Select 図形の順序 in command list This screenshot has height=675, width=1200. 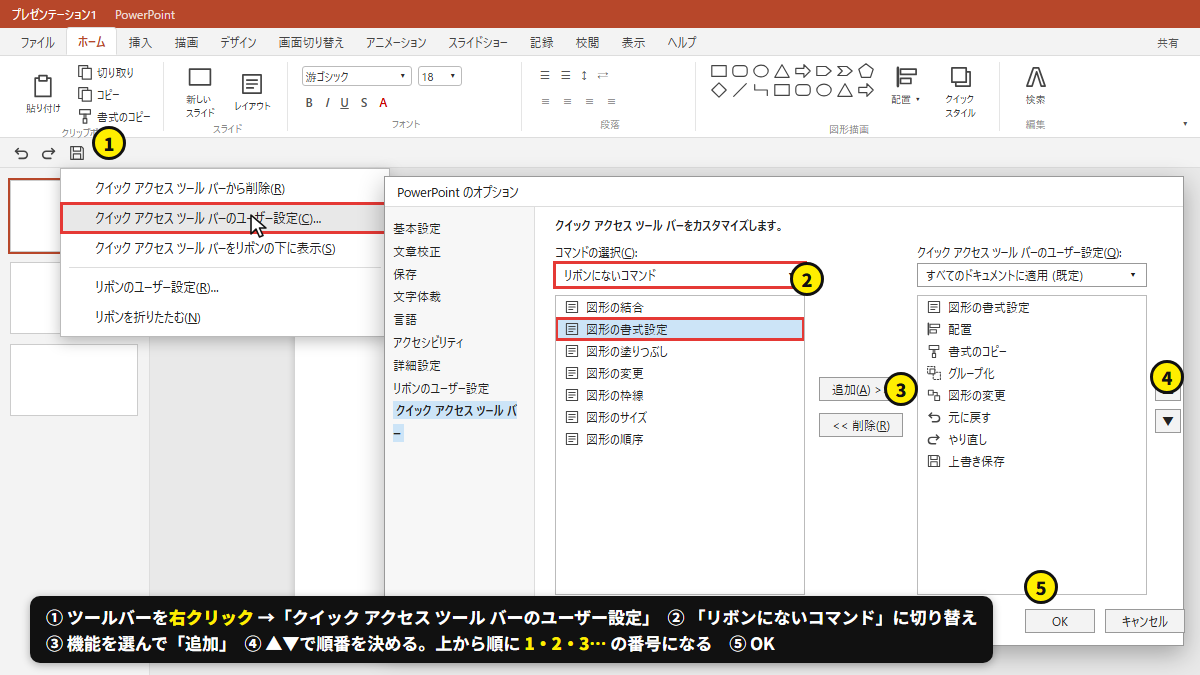pyautogui.click(x=680, y=439)
